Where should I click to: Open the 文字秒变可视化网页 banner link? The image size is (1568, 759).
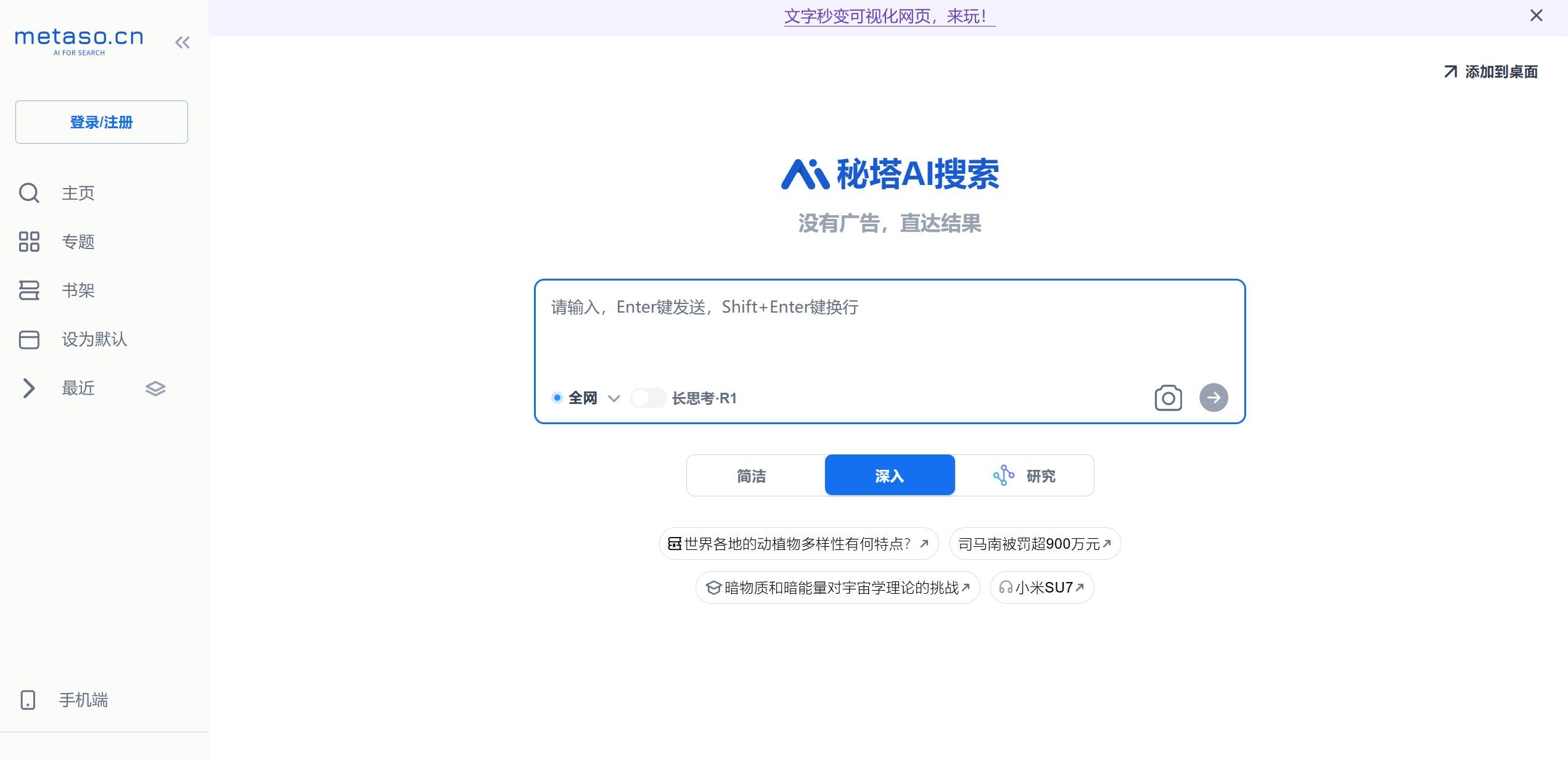[889, 16]
